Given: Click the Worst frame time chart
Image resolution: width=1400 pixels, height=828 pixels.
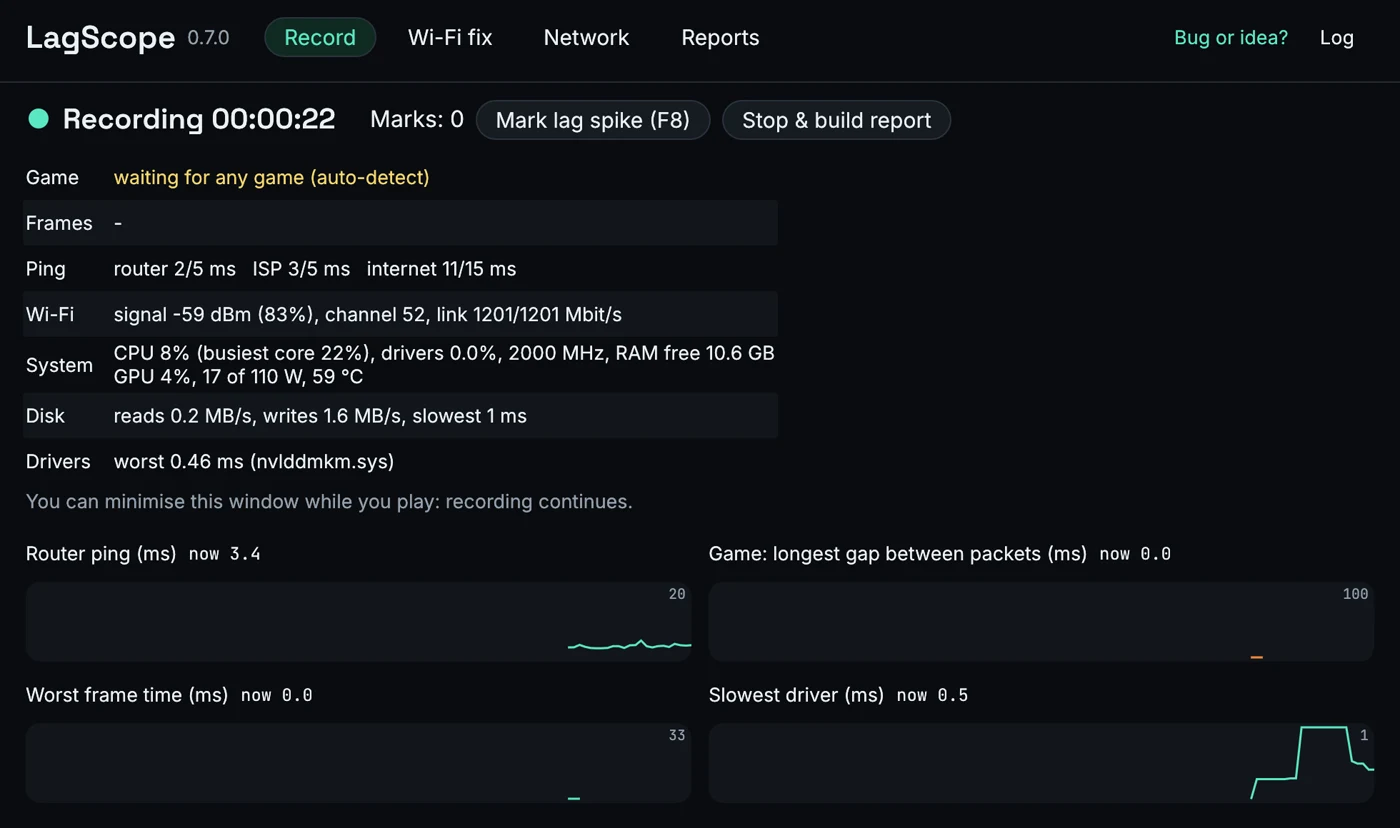Looking at the screenshot, I should [358, 762].
